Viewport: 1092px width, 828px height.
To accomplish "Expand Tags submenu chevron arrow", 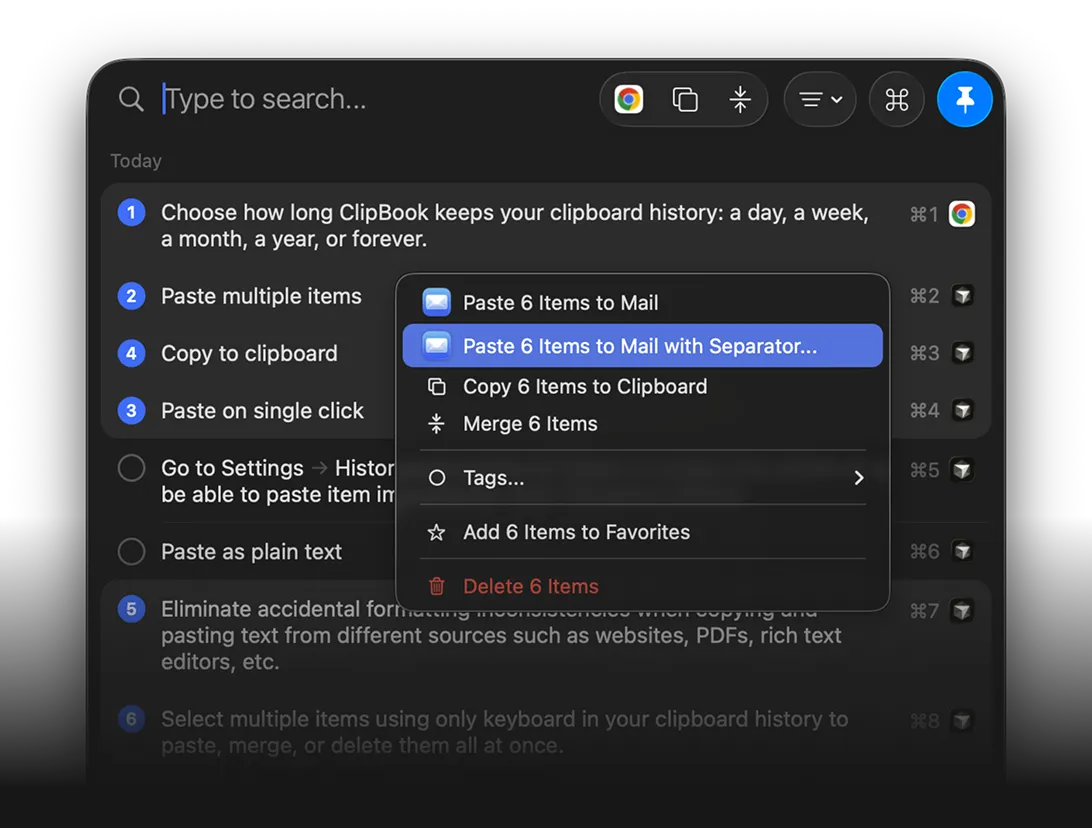I will tap(859, 478).
